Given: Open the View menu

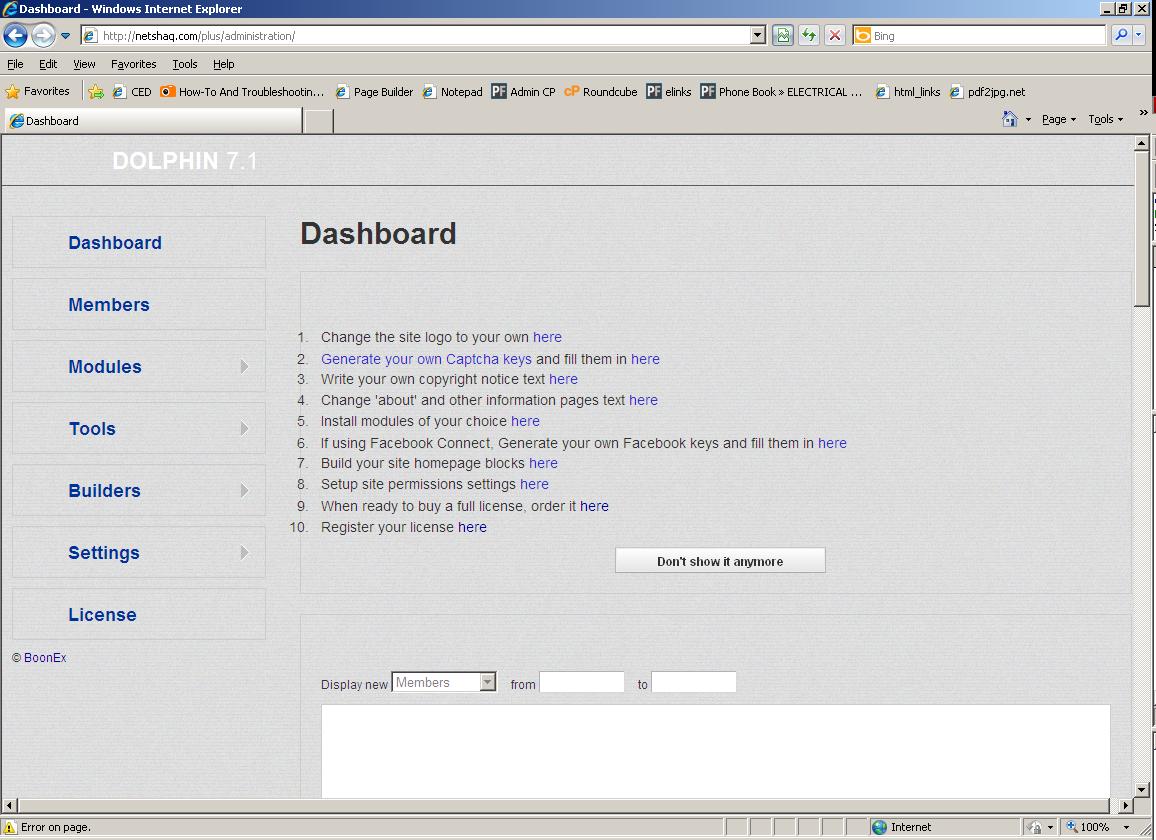Looking at the screenshot, I should tap(84, 64).
